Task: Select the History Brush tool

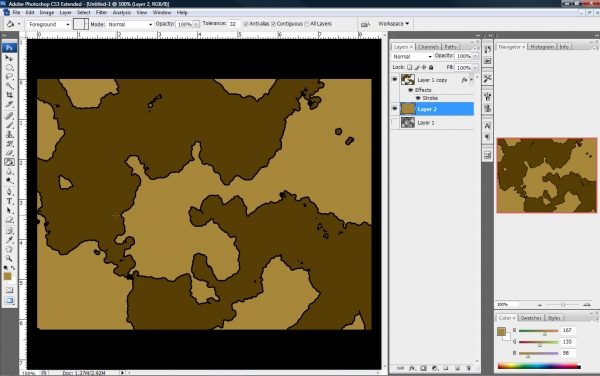Action: (9, 143)
